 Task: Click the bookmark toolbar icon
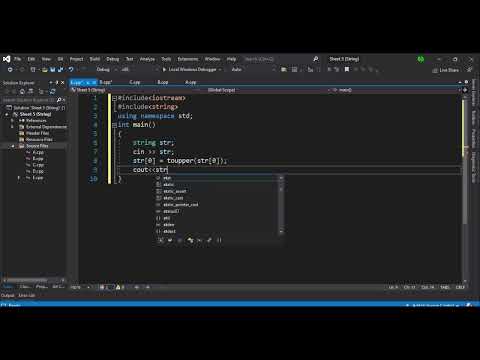click(347, 69)
